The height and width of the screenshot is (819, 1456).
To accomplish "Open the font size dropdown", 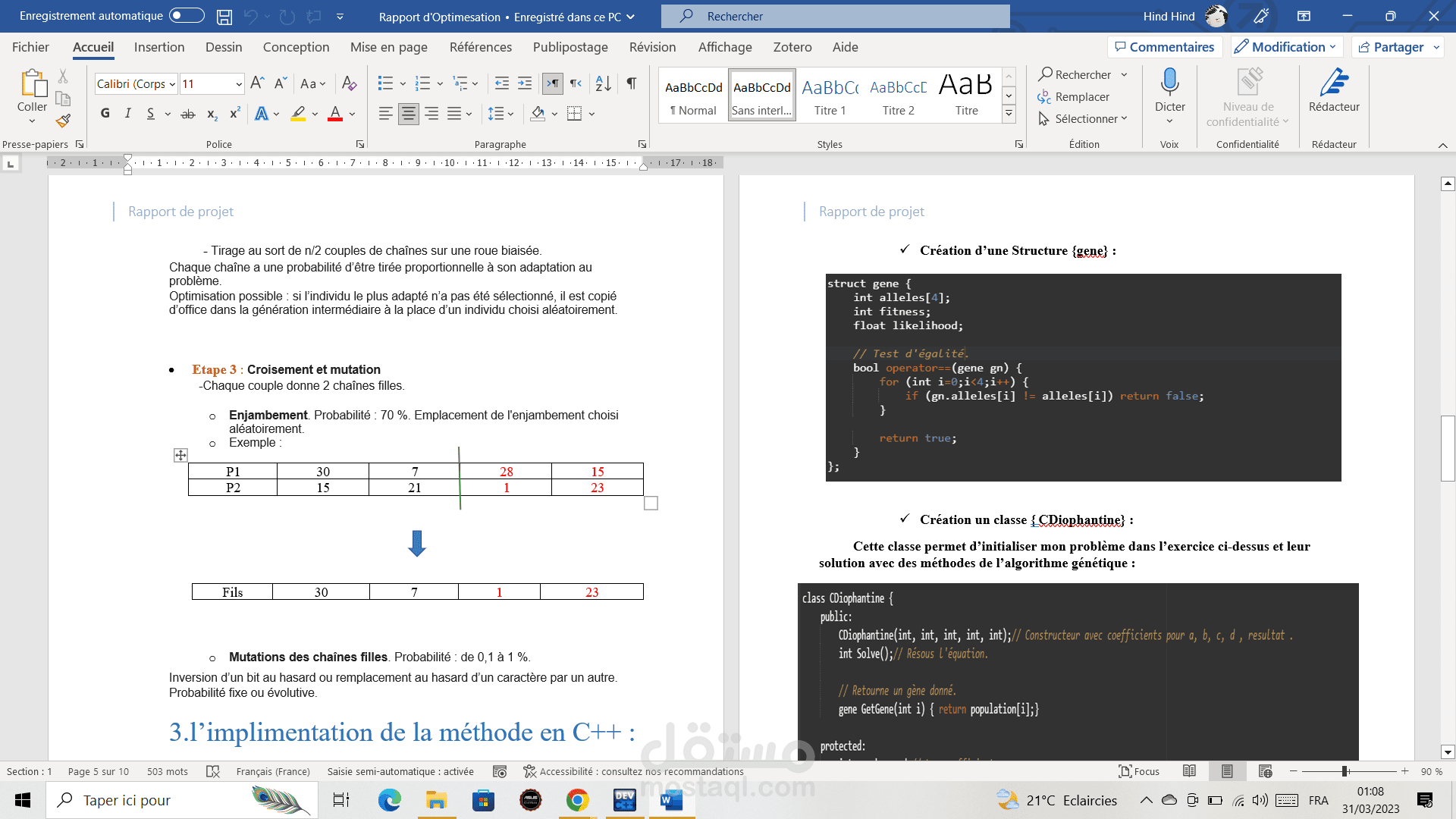I will [x=239, y=84].
